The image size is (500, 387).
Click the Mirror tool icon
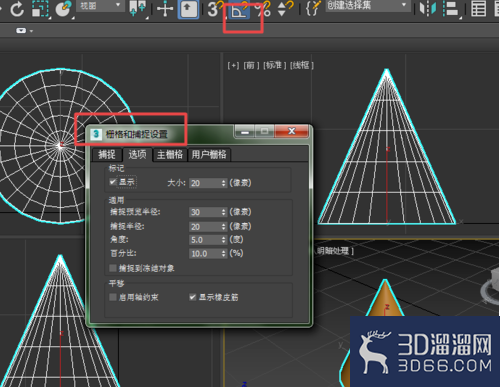click(x=428, y=9)
